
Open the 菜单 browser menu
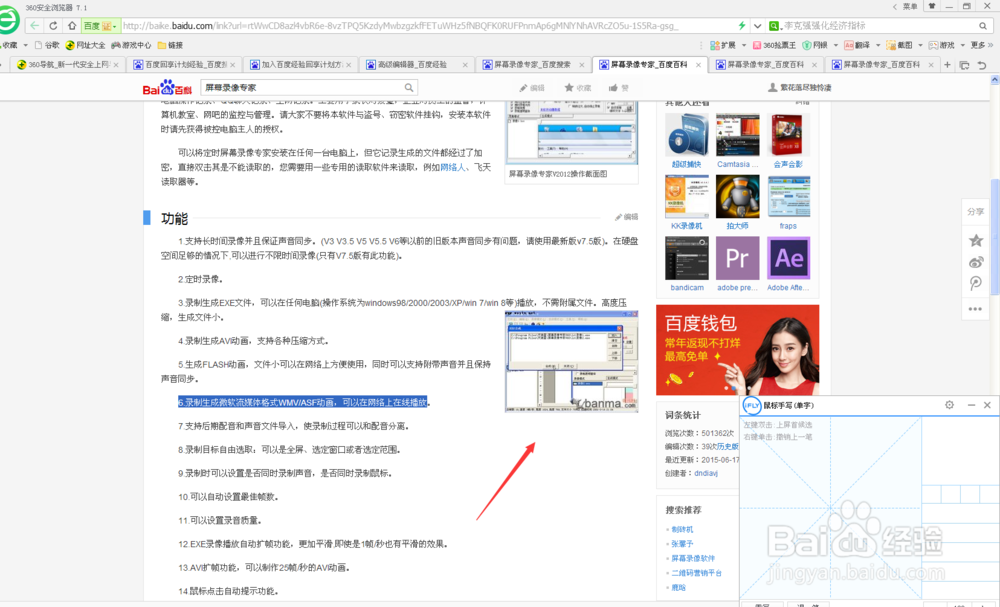tap(910, 6)
